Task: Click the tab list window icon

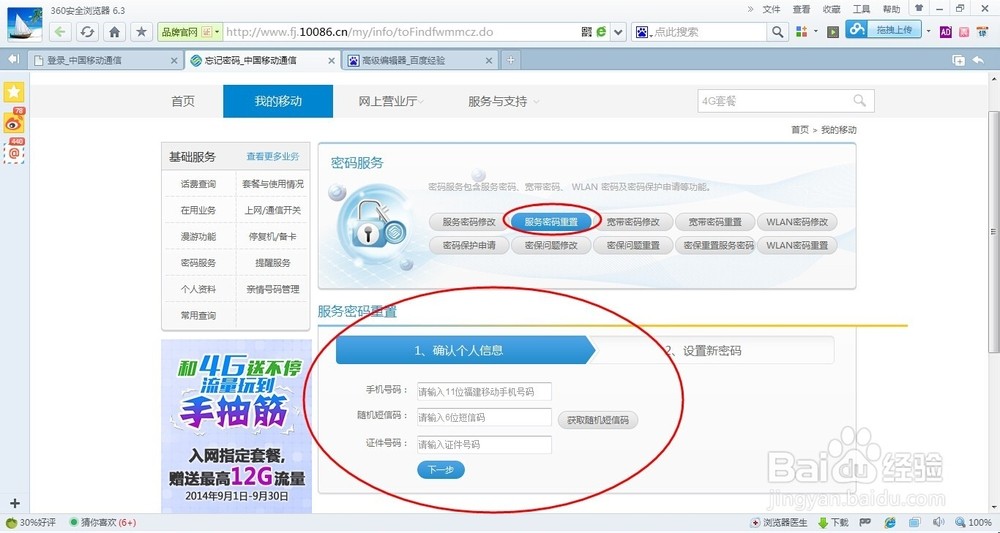Action: [958, 60]
